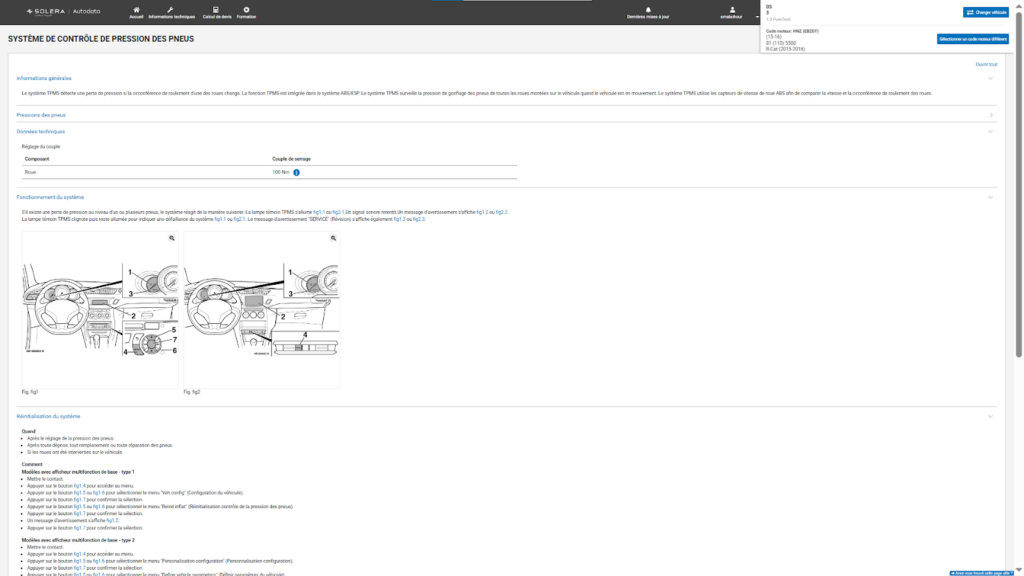Click Changer véhicule button
Image resolution: width=1024 pixels, height=576 pixels.
click(985, 12)
